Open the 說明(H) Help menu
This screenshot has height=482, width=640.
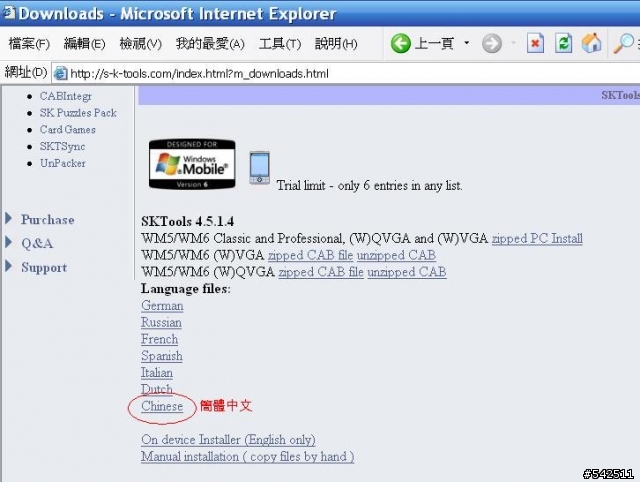336,43
